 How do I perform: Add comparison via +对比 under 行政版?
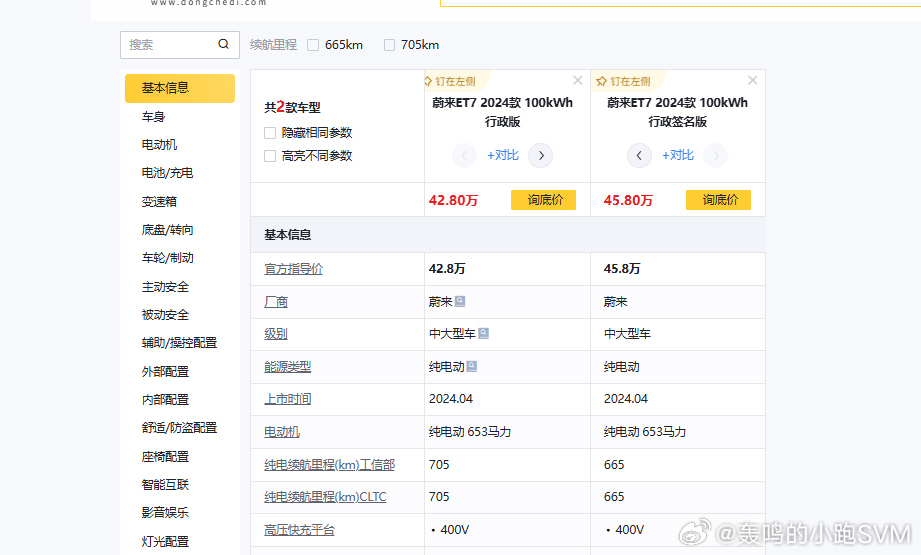pyautogui.click(x=503, y=155)
